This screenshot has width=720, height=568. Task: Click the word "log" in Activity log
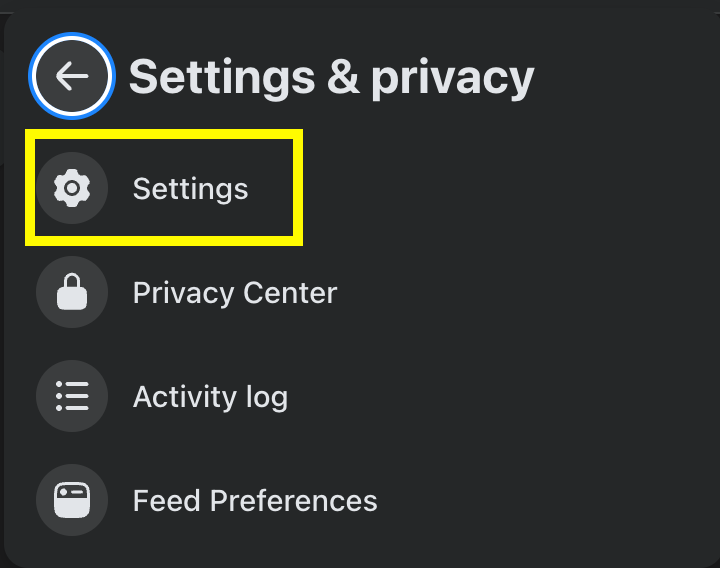[x=267, y=398]
